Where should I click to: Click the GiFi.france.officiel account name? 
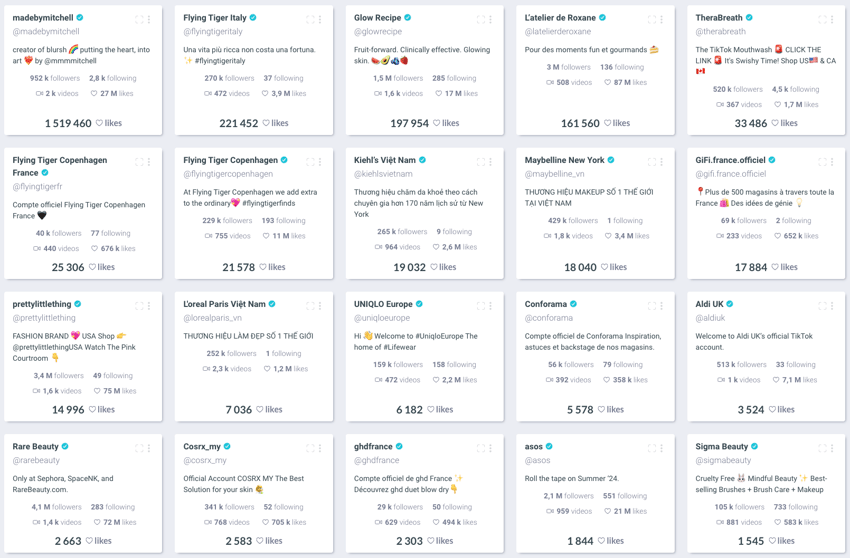(x=730, y=161)
